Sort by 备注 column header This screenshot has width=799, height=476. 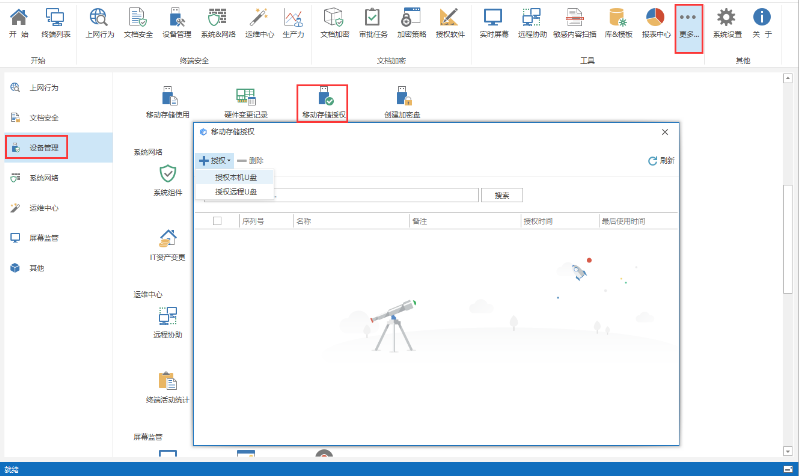pyautogui.click(x=466, y=221)
